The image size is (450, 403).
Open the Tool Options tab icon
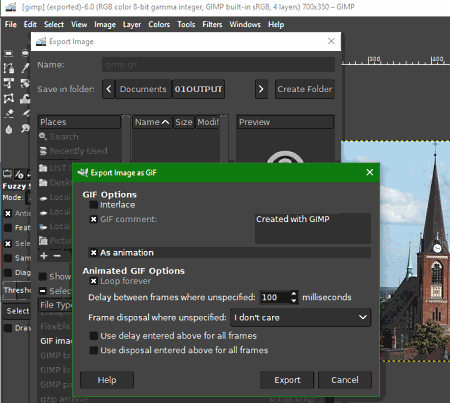[x=7, y=174]
